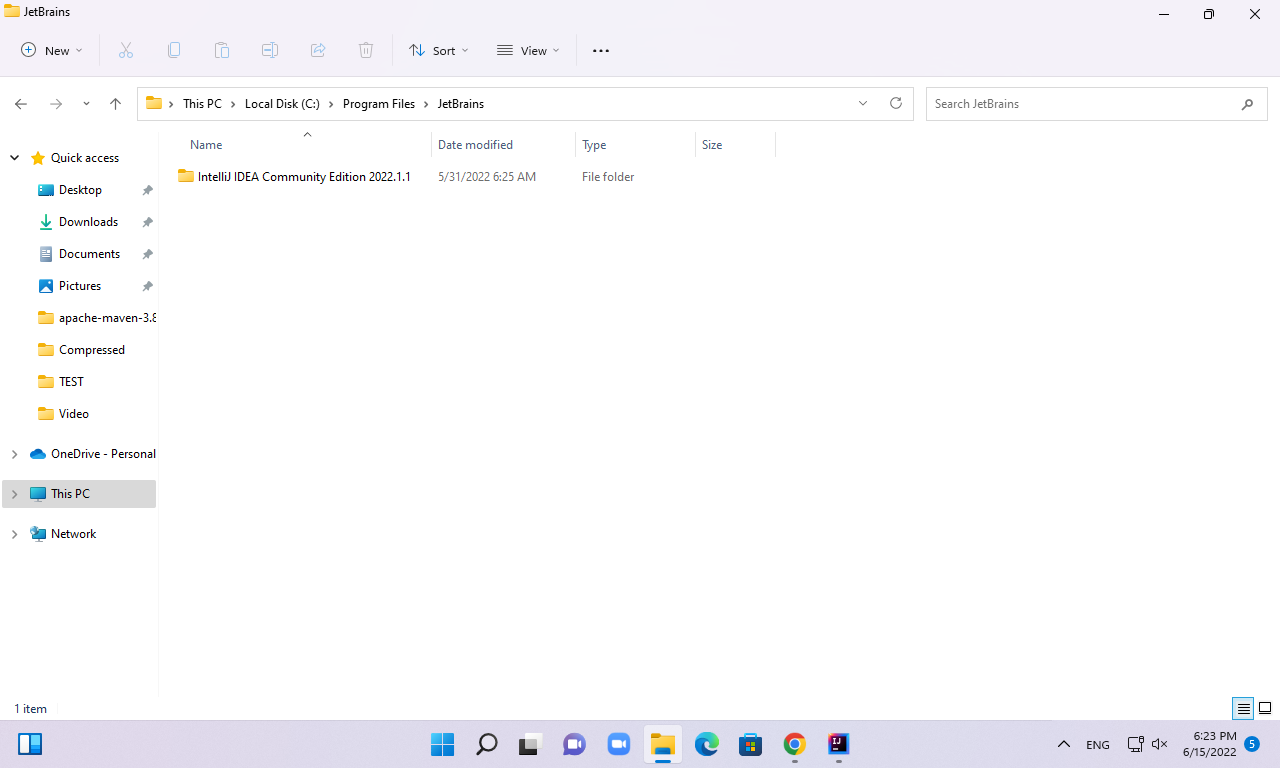Expand address bar history dropdown
This screenshot has height=768, width=1280.
(863, 103)
